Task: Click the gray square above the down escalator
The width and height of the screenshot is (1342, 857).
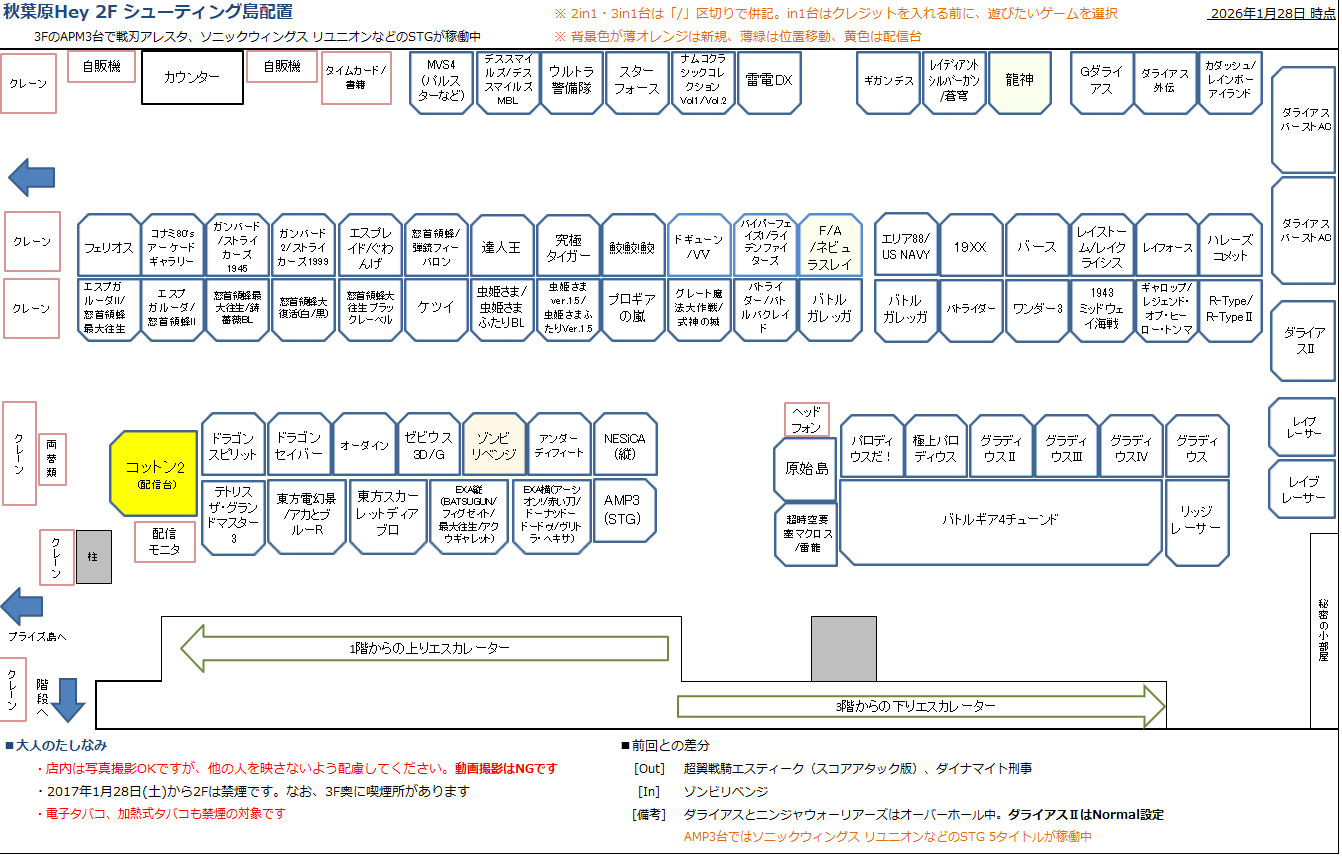Action: tap(843, 649)
